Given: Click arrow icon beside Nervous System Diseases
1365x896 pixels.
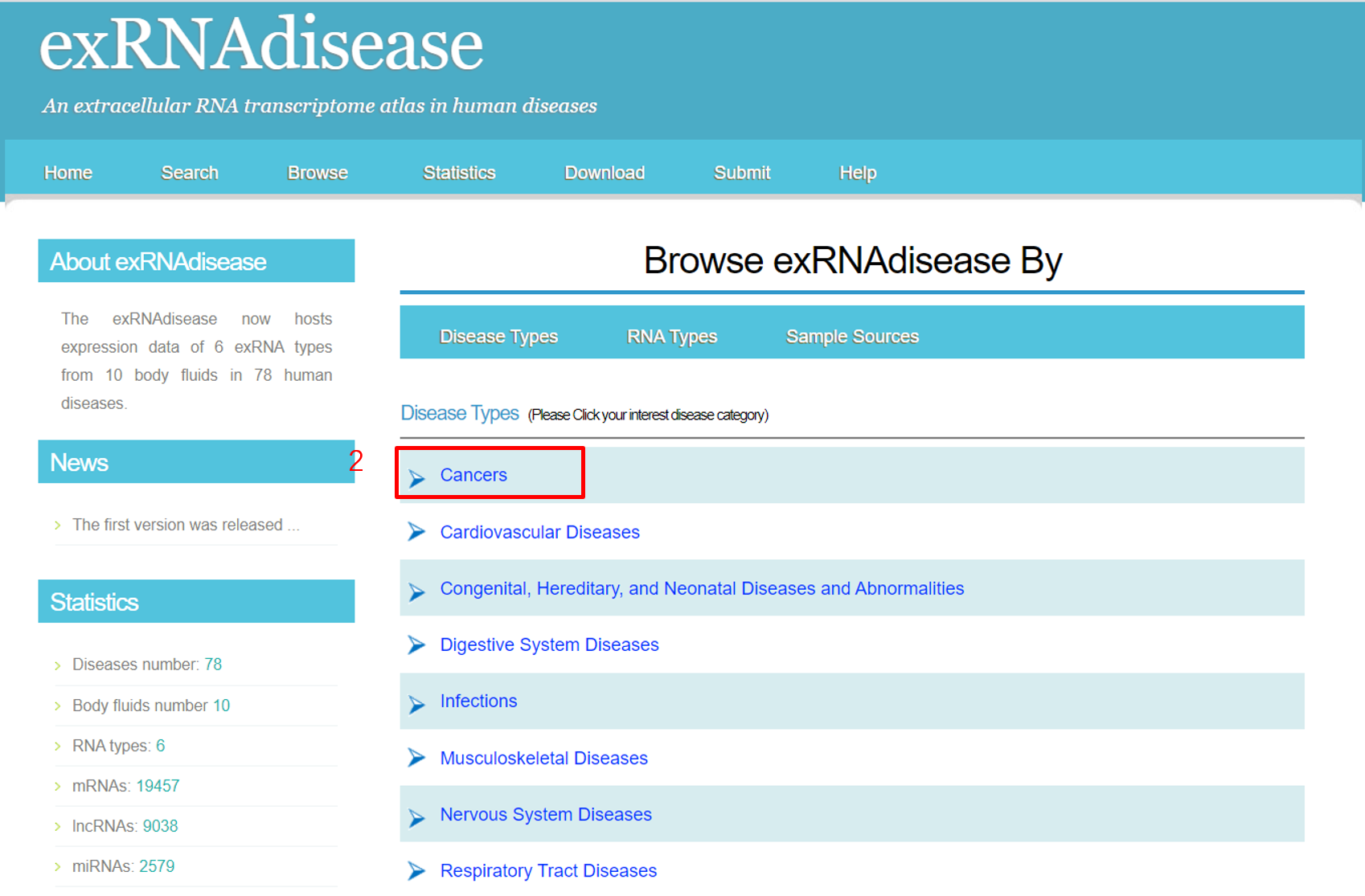Looking at the screenshot, I should [x=416, y=817].
